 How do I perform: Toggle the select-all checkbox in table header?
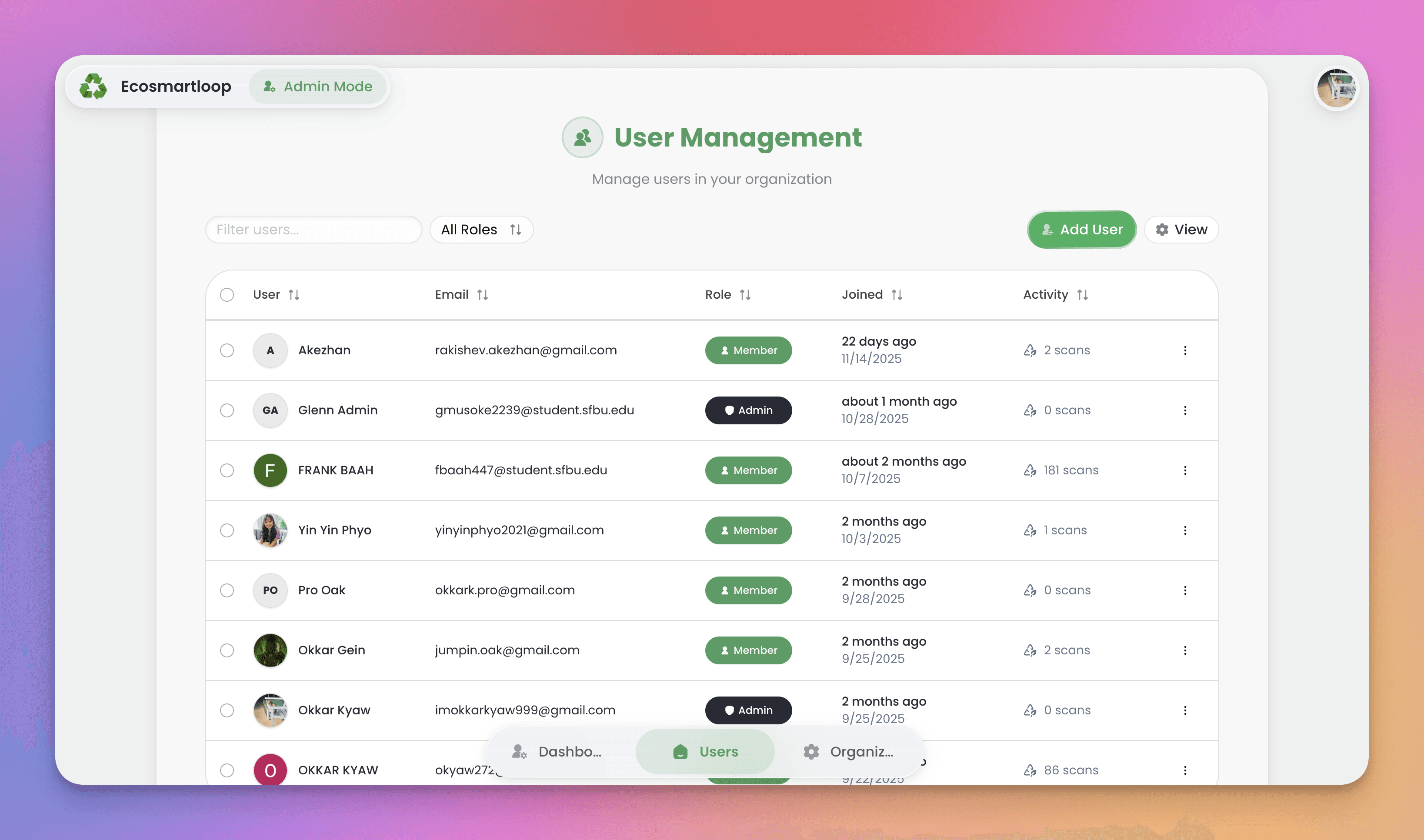click(227, 295)
